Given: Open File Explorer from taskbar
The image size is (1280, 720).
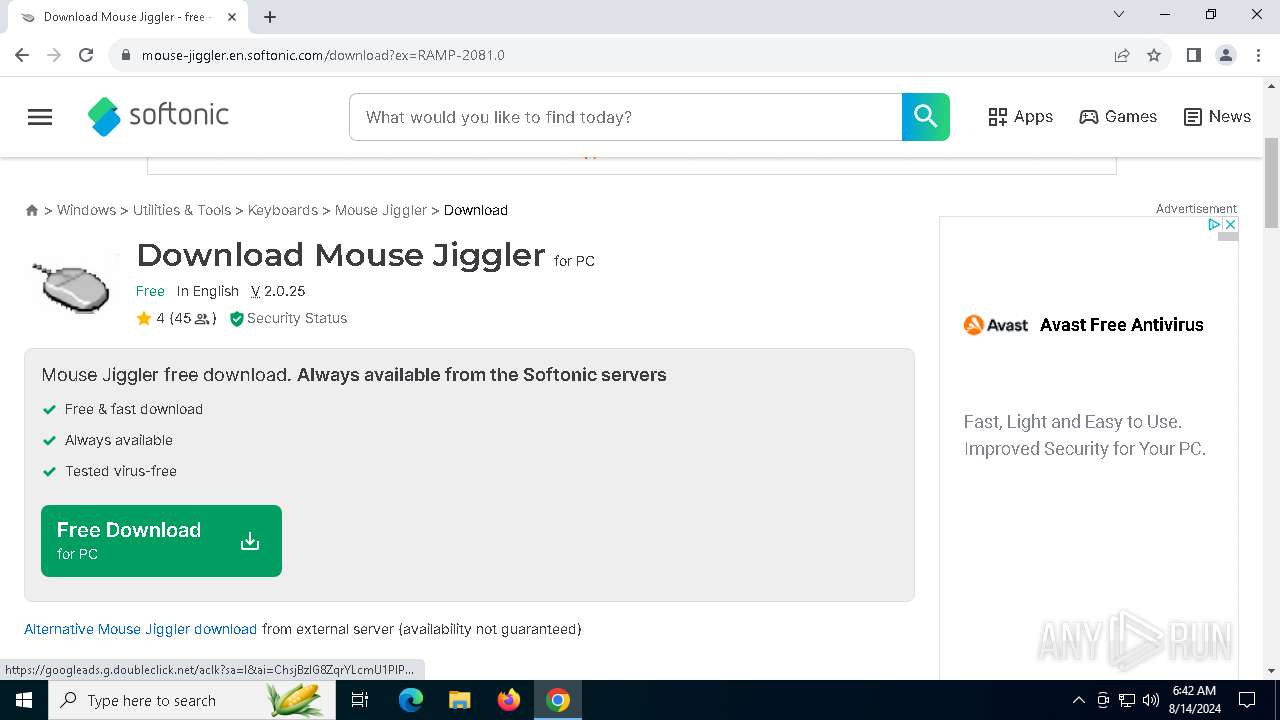Looking at the screenshot, I should click(x=460, y=700).
